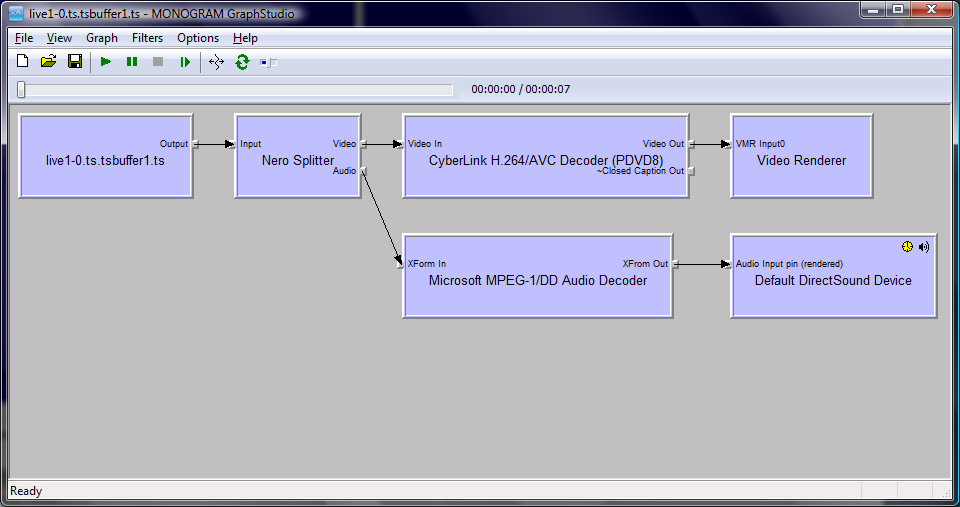Click the insert filter toolbar icon
This screenshot has width=960, height=507.
coord(216,62)
